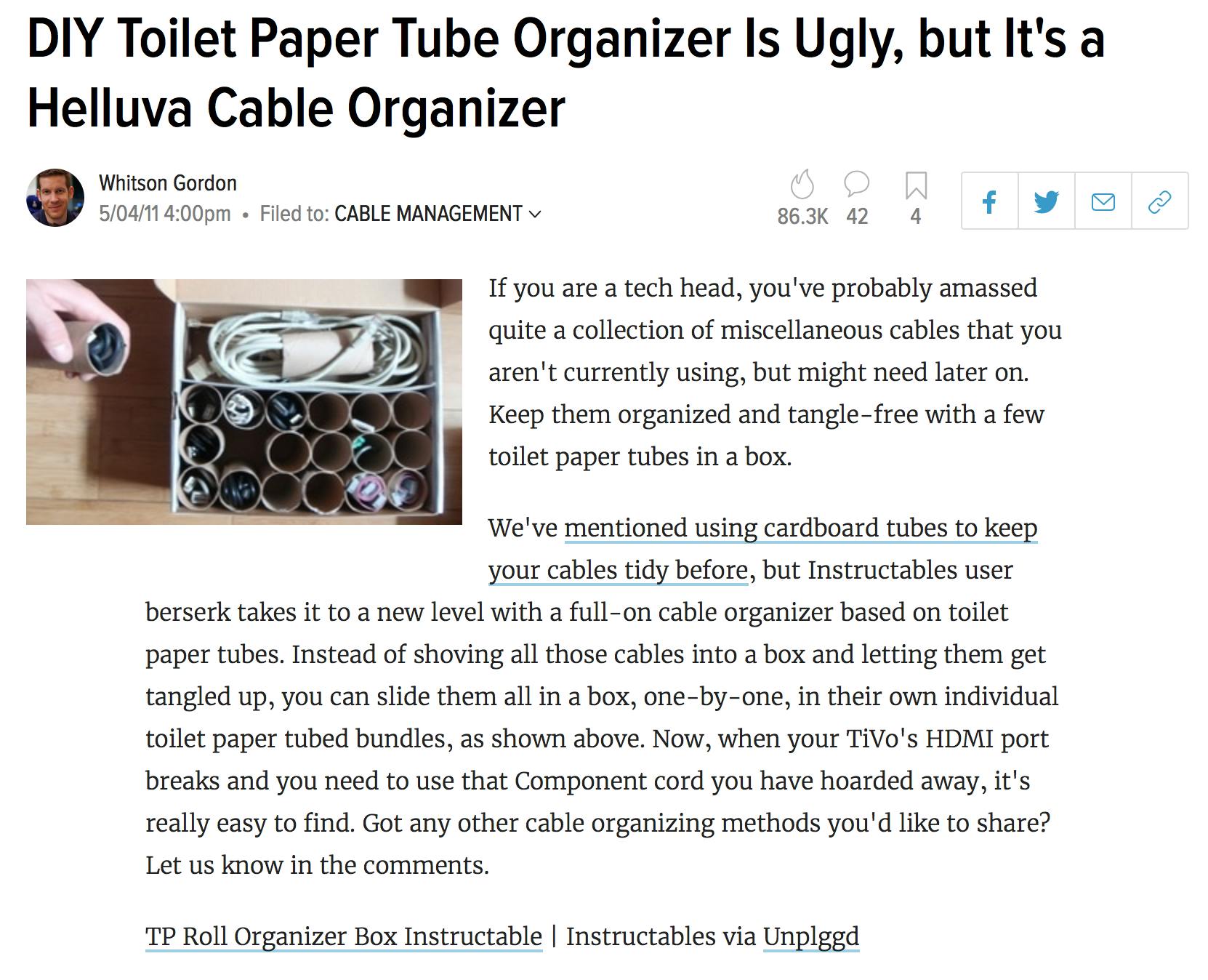Viewport: 1208px width, 980px height.
Task: Visit the Unplggd source link
Action: click(x=811, y=936)
